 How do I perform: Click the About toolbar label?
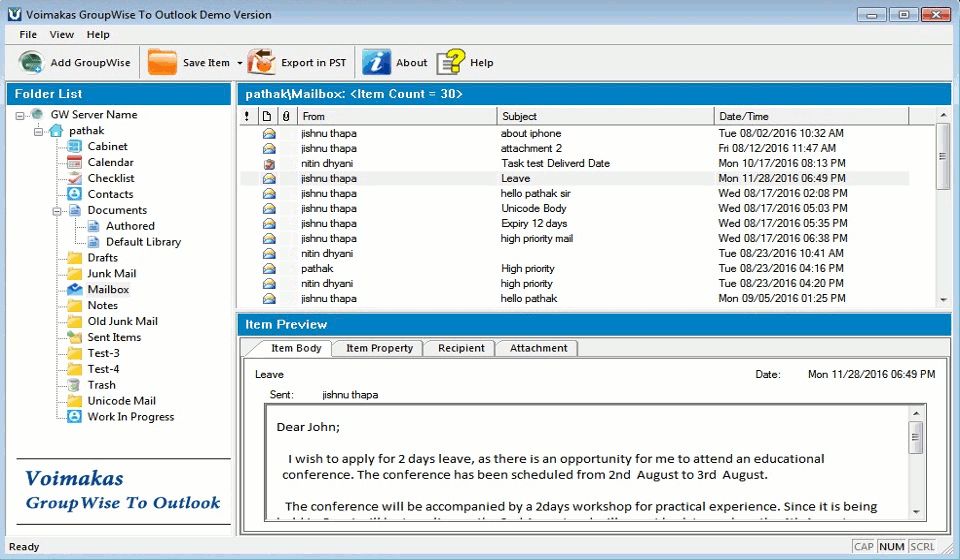point(411,62)
